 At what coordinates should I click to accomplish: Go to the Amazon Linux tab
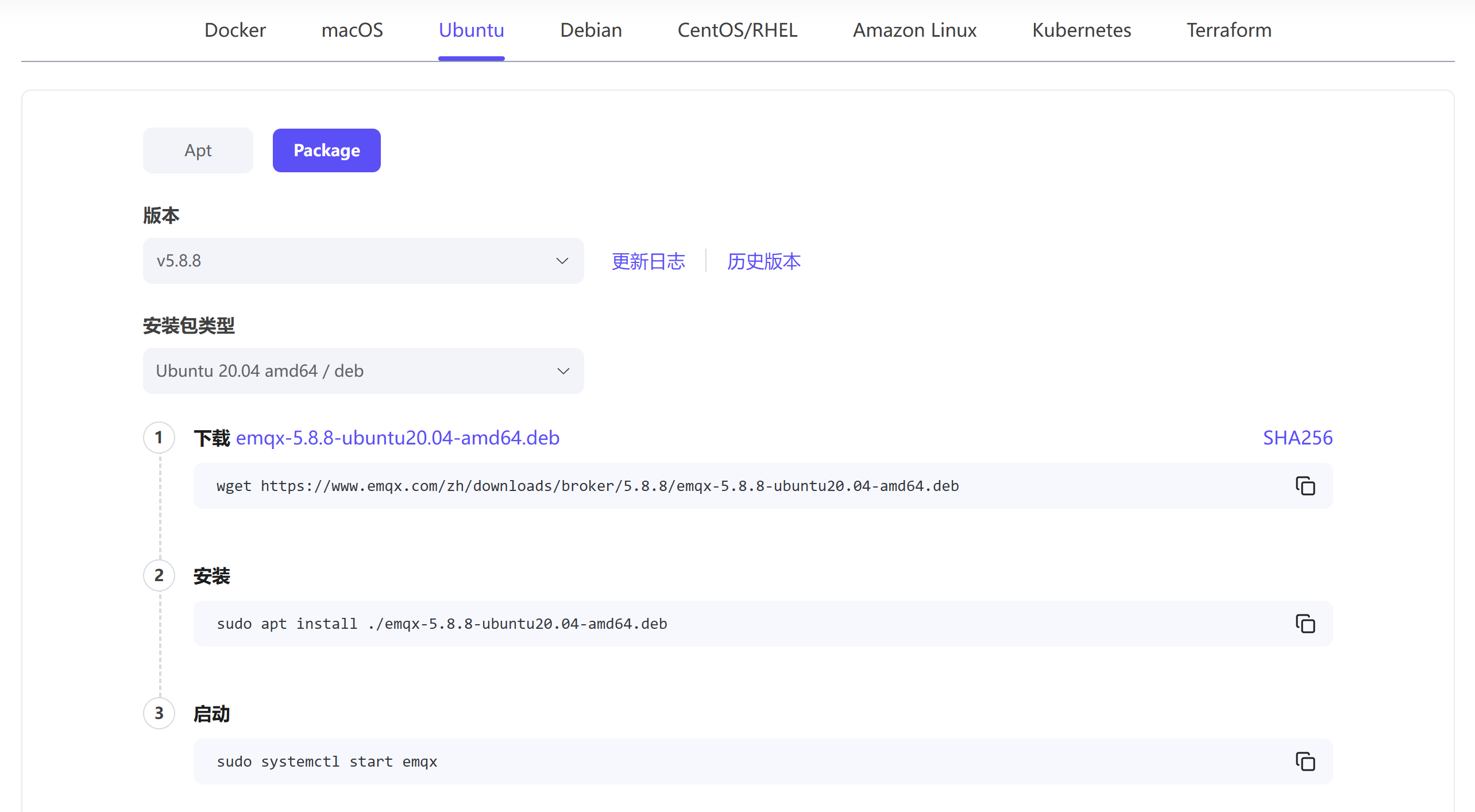coord(914,30)
